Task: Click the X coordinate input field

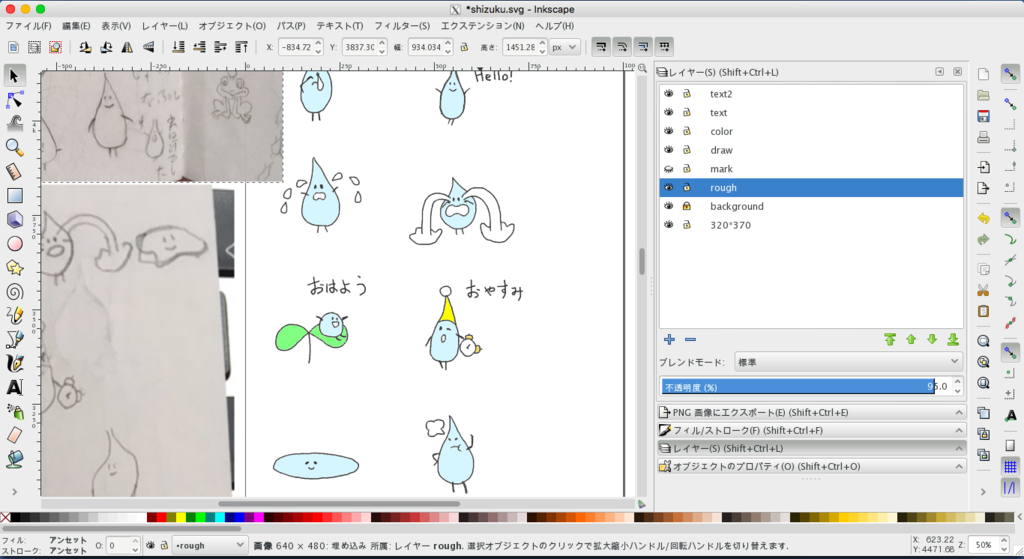Action: (x=295, y=47)
